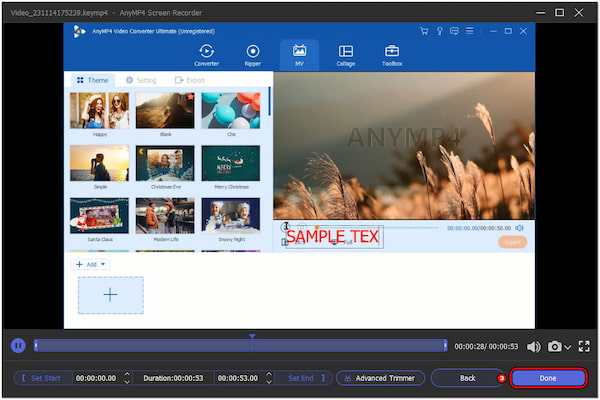Select the Merry Christmas theme thumbnail
Viewport: 600px width, 400px height.
(231, 163)
